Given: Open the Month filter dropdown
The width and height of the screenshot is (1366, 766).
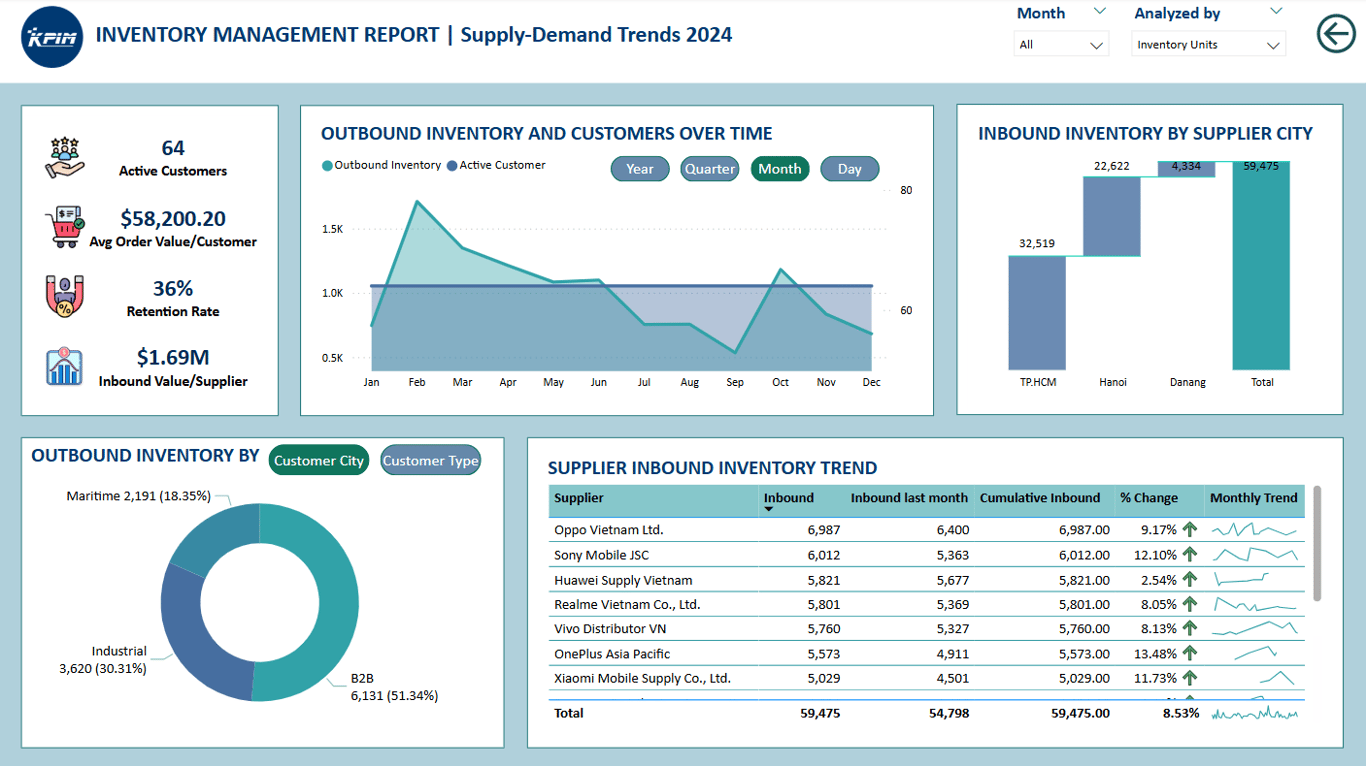Looking at the screenshot, I should [1061, 45].
